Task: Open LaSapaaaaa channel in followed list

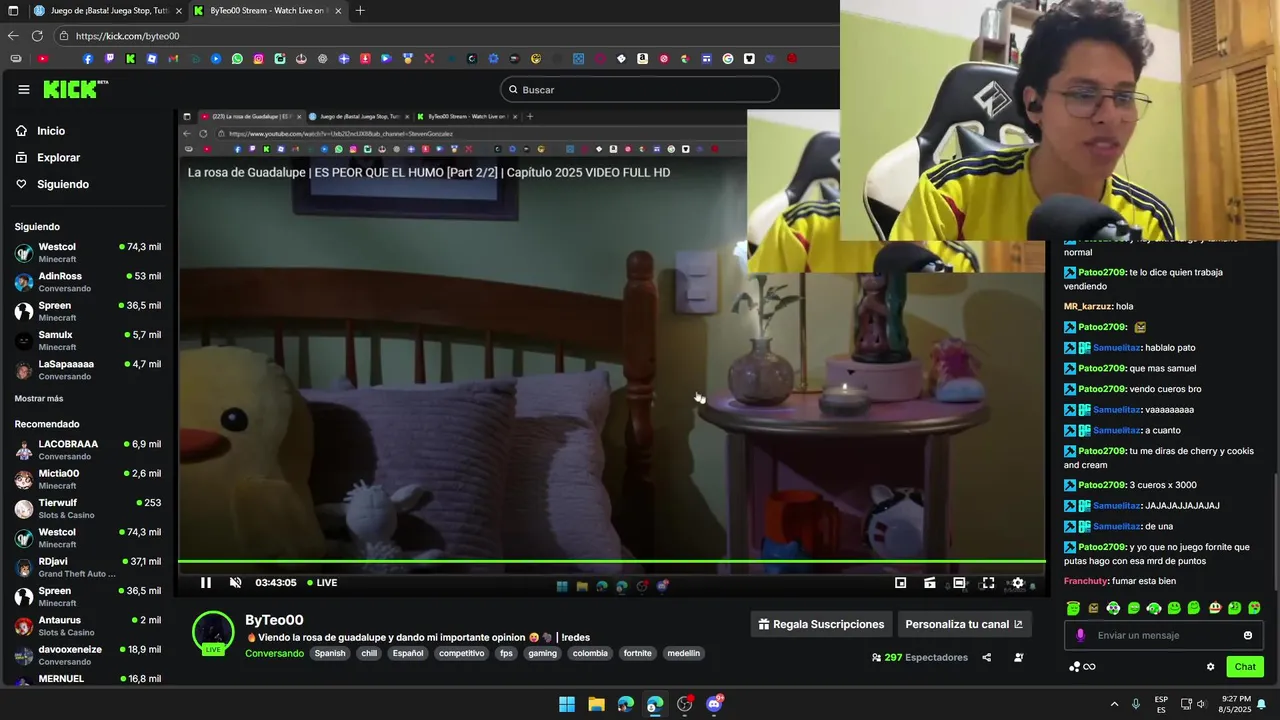Action: (88, 370)
